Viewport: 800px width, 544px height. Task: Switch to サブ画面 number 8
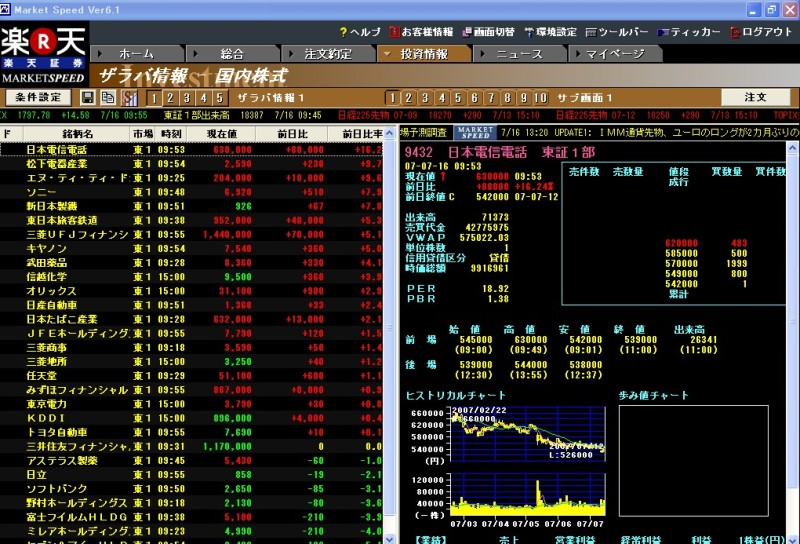point(507,97)
